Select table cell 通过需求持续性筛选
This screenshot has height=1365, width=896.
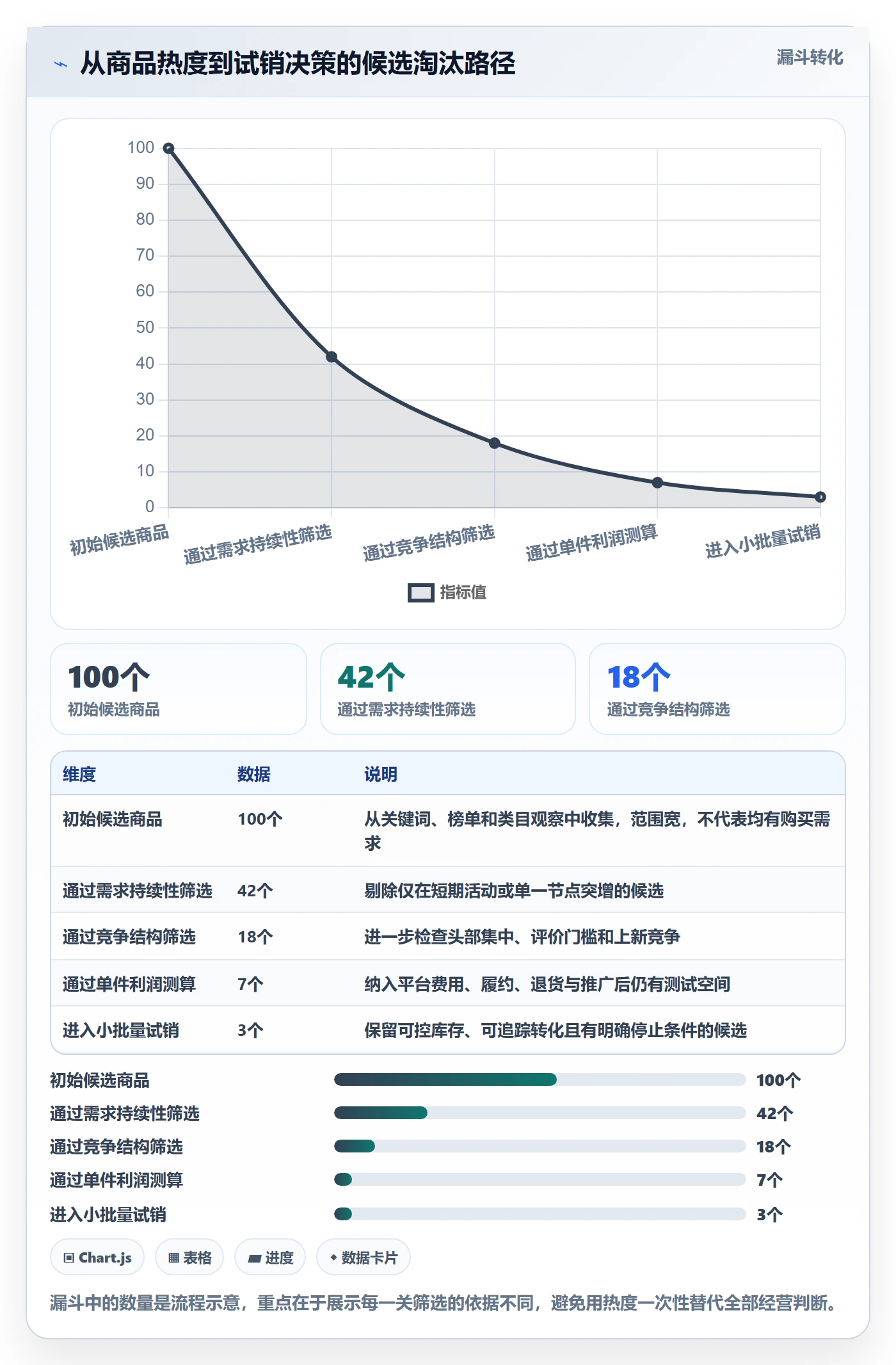click(138, 891)
